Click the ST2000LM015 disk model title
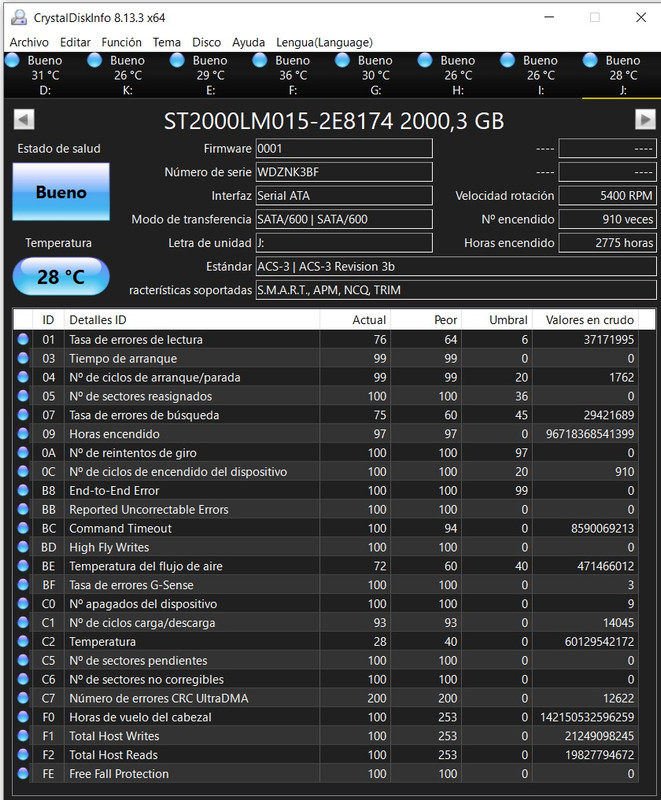This screenshot has width=661, height=800. (x=334, y=121)
